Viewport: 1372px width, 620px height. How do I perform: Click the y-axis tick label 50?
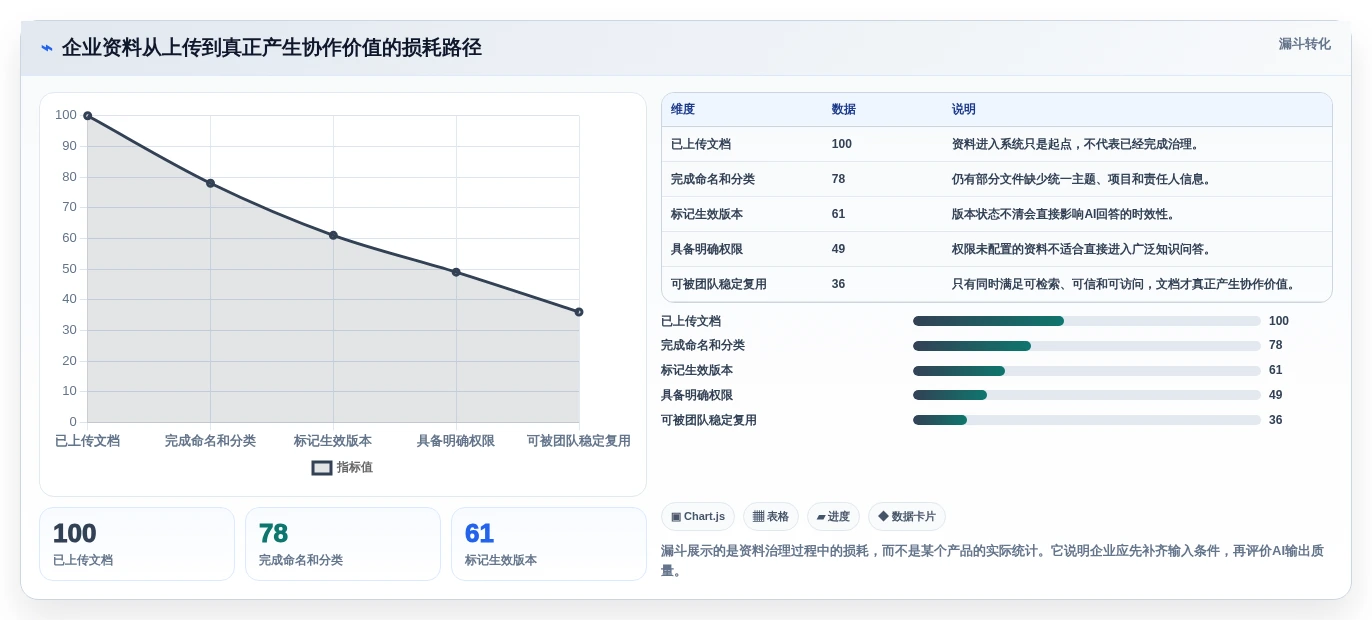[69, 268]
